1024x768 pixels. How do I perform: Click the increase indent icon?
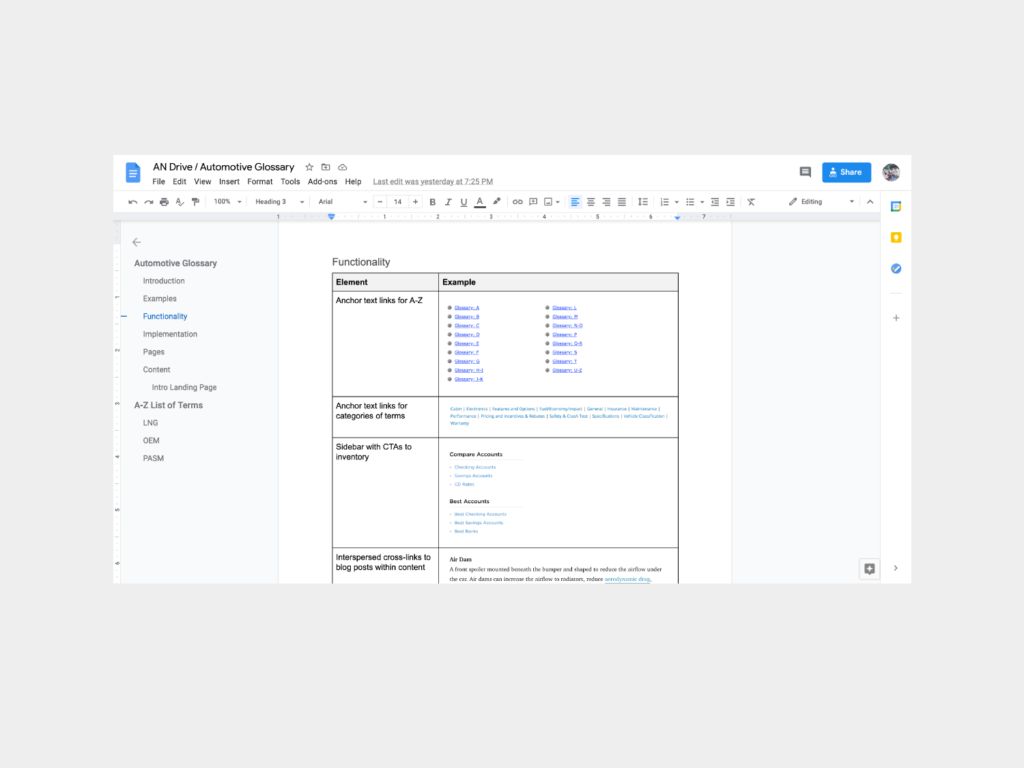[731, 202]
